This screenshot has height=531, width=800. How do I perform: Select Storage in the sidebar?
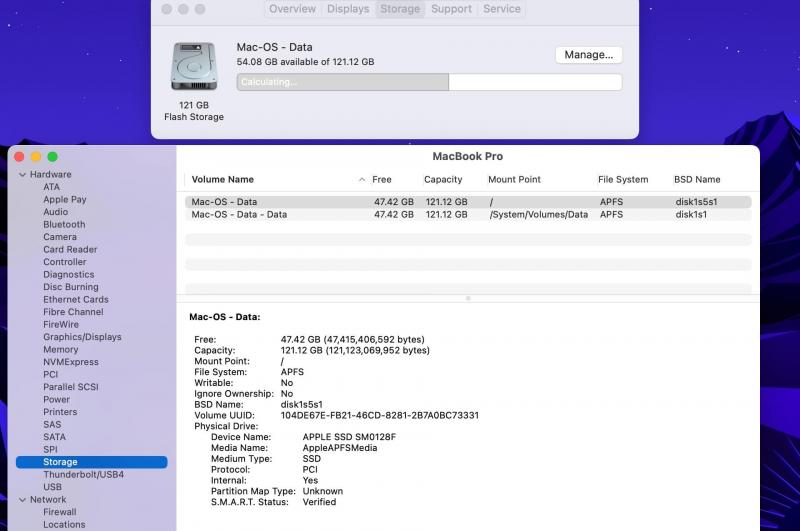[91, 462]
